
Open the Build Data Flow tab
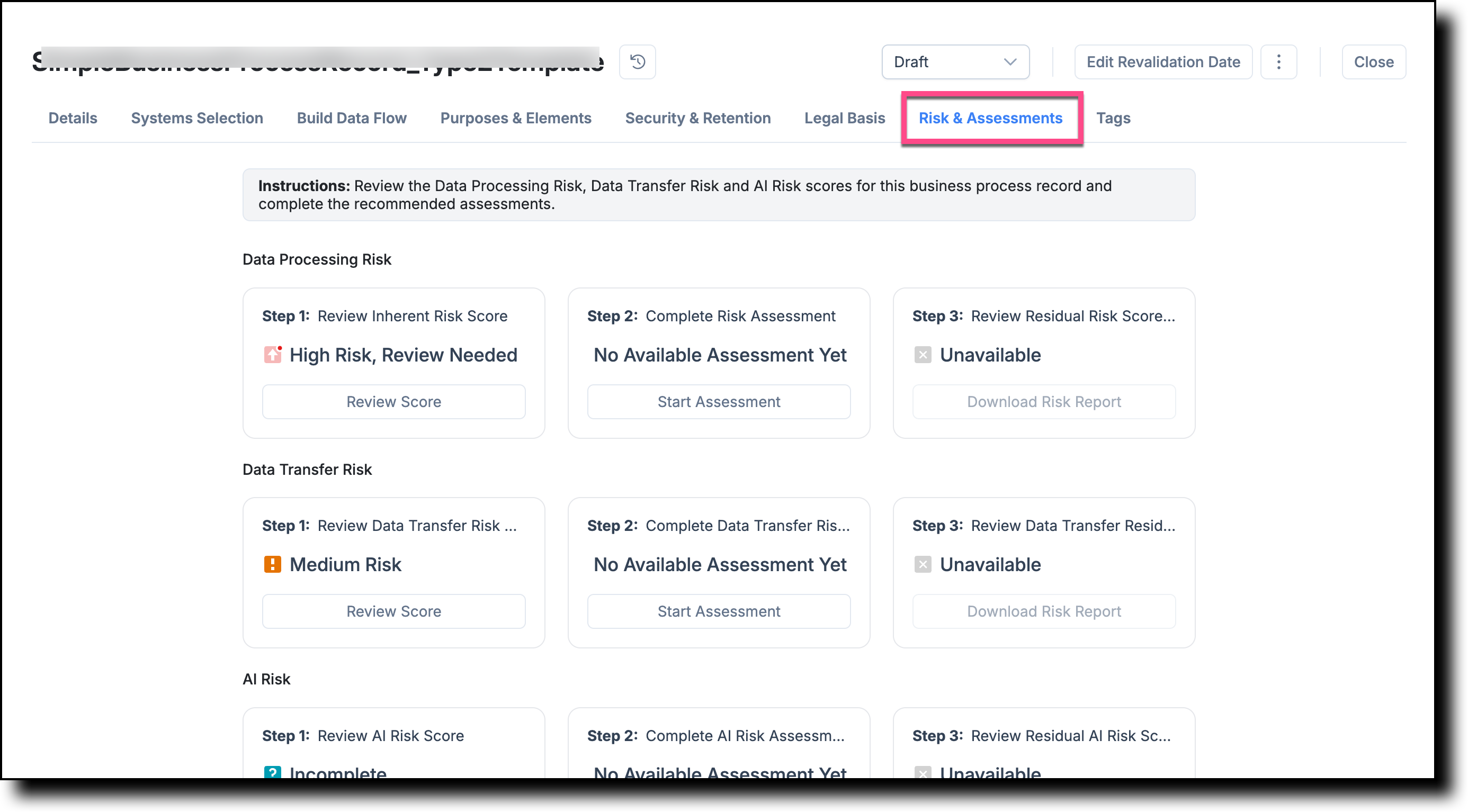tap(352, 118)
